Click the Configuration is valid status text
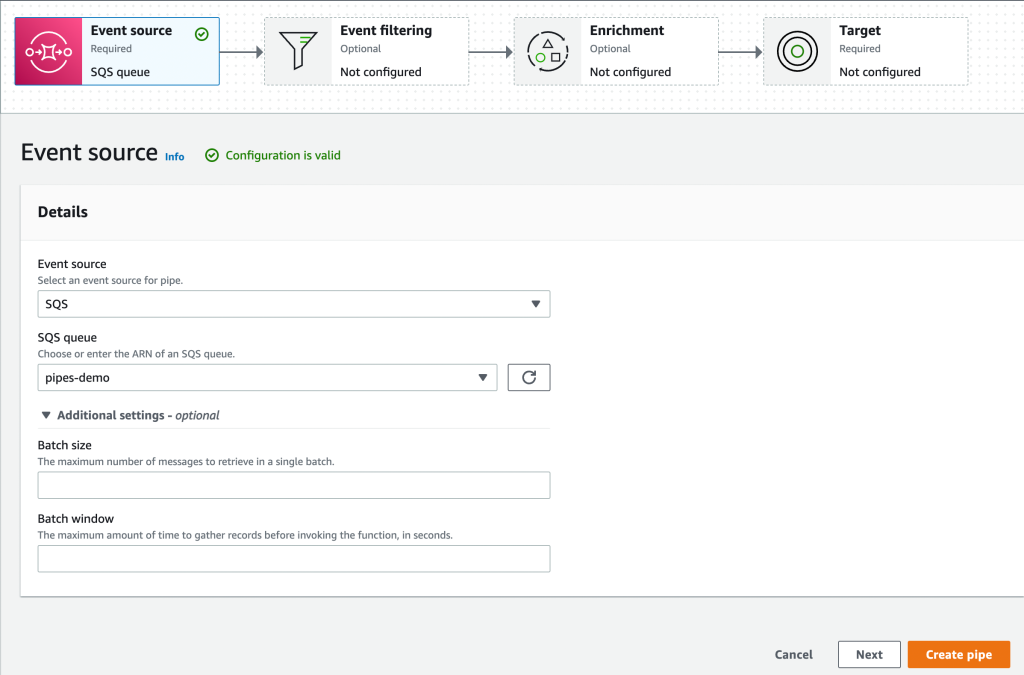 coord(283,155)
